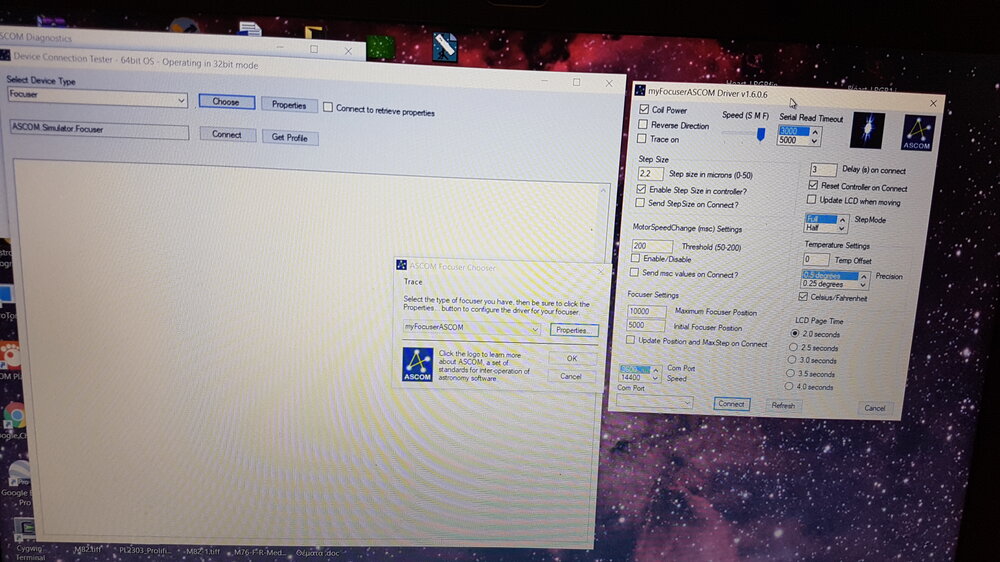Expand the Select Device Type dropdown
Screen dimensions: 1000x562
[181, 100]
